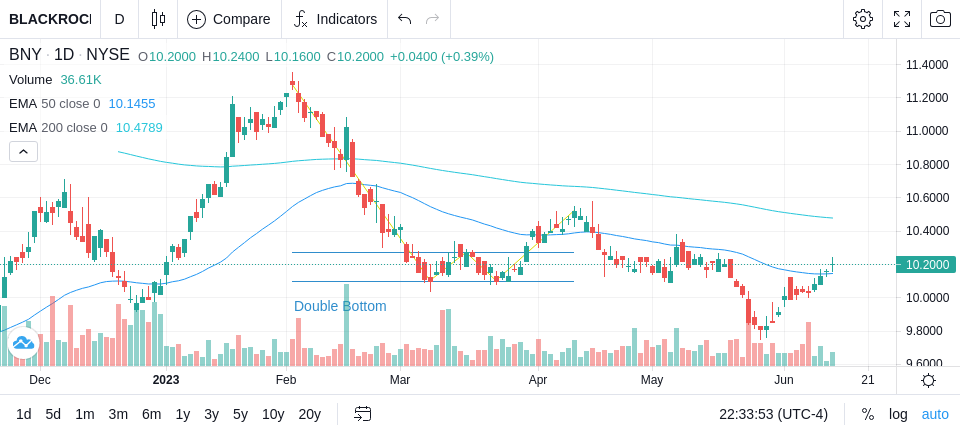Open the go-to-date calendar icon

pyautogui.click(x=362, y=415)
